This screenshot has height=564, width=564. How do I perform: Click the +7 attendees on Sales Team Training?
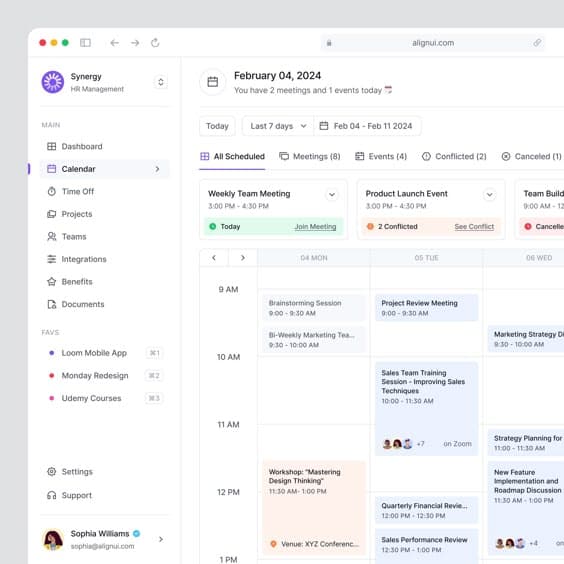click(420, 444)
